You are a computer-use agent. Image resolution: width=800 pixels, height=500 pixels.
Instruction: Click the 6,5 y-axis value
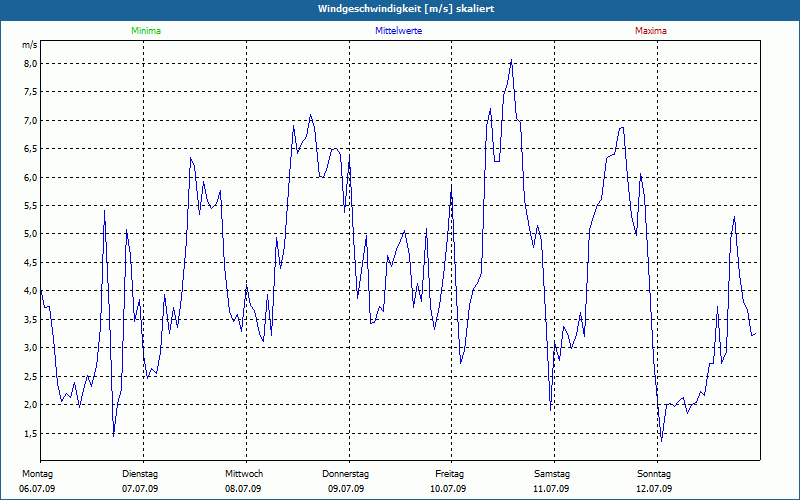pos(30,149)
